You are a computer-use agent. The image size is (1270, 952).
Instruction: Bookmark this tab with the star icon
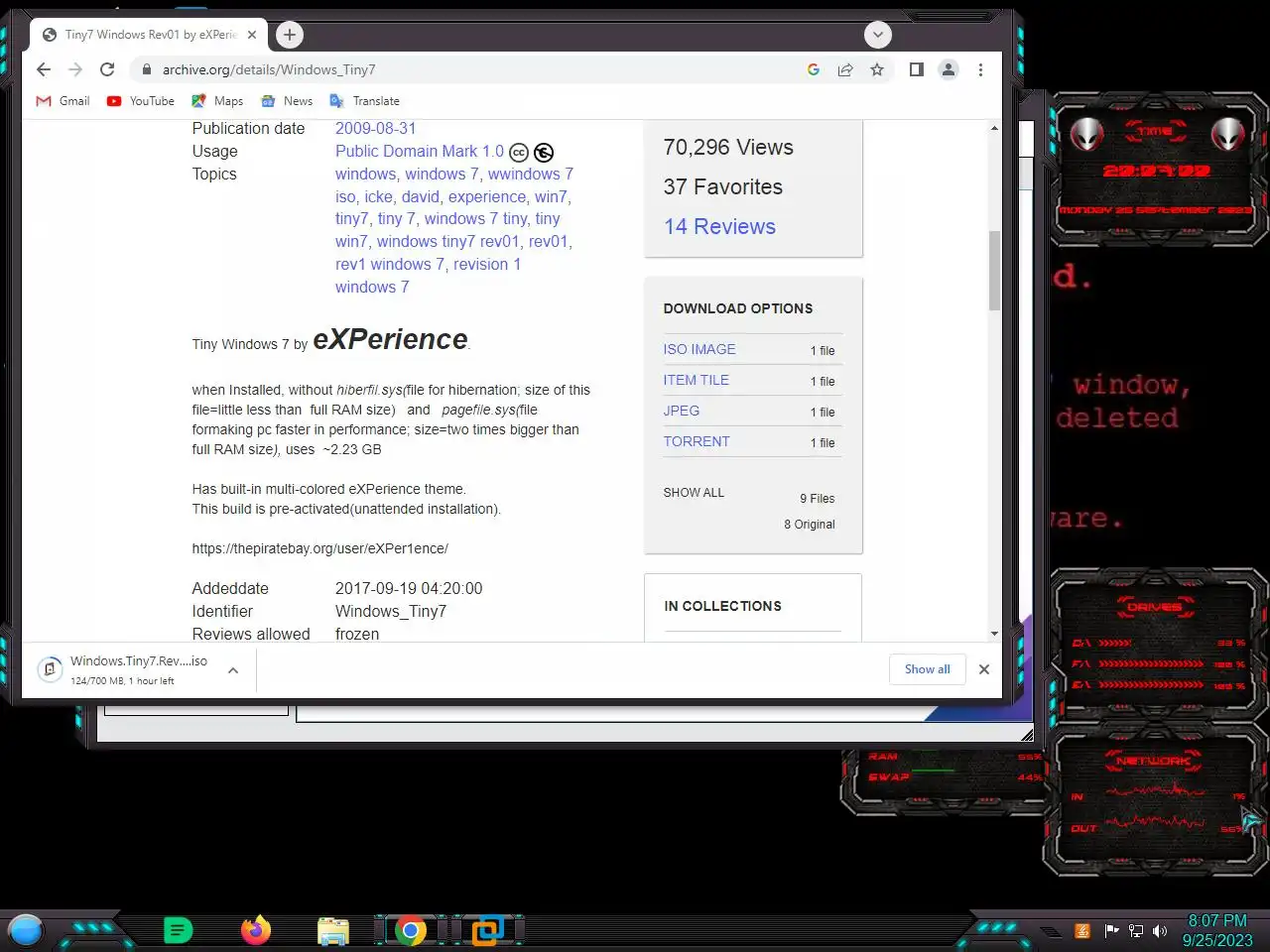[877, 69]
